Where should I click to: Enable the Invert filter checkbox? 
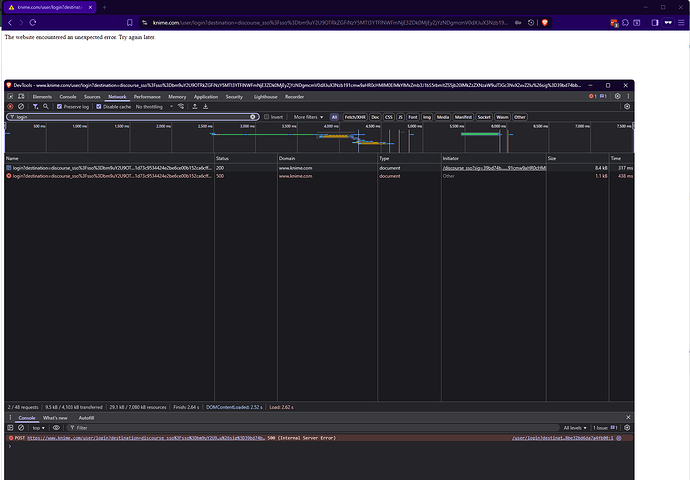[x=266, y=117]
